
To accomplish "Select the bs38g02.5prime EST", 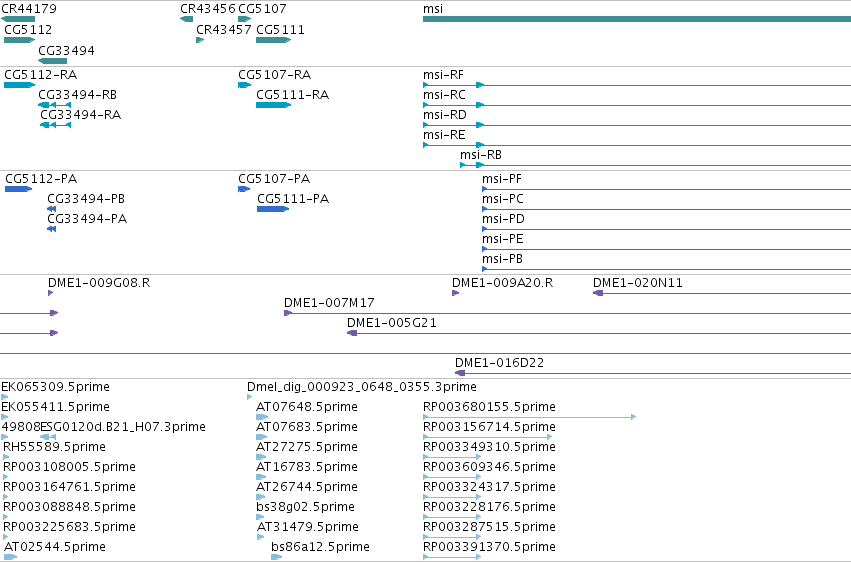I will [x=260, y=518].
